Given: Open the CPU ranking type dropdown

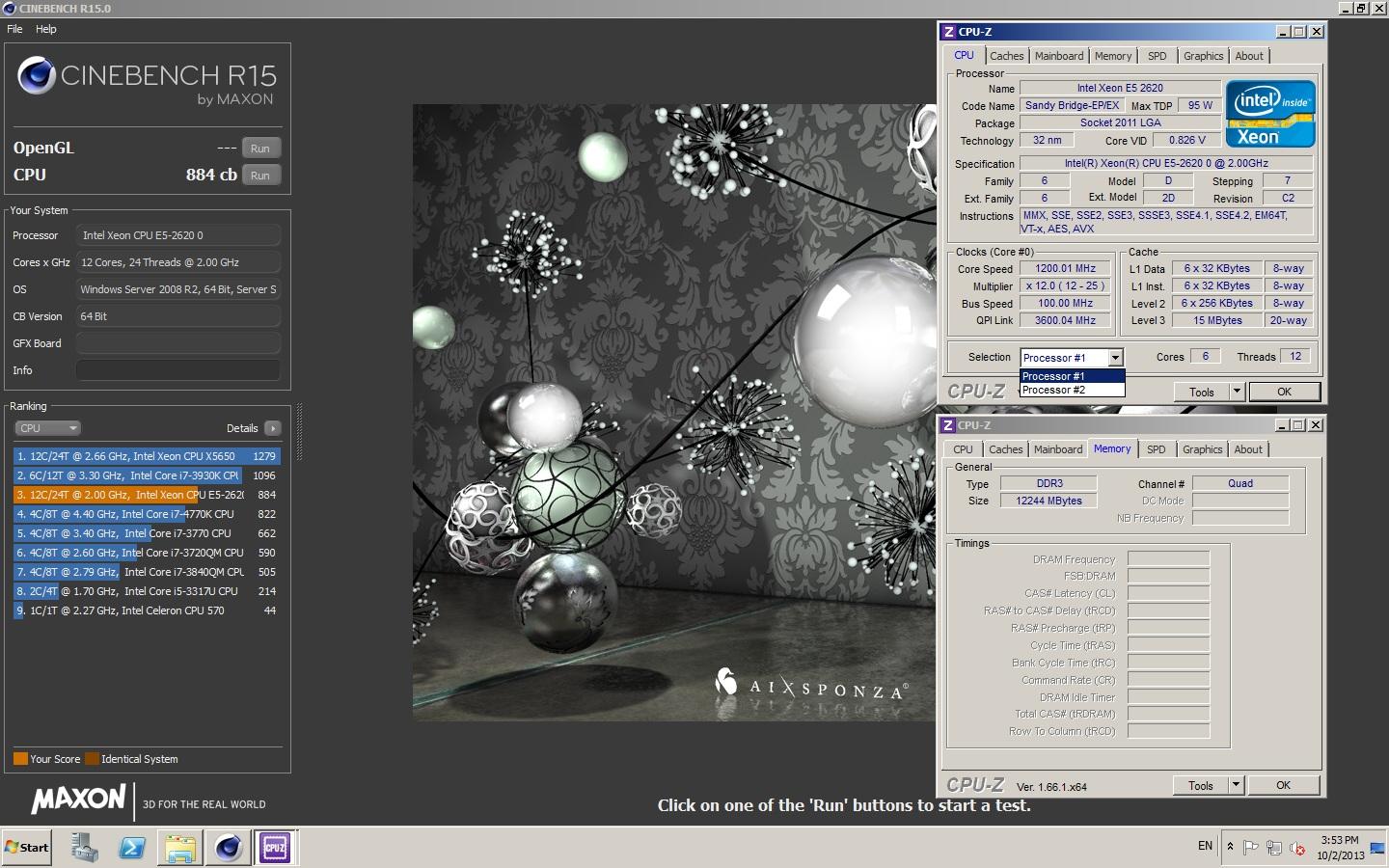Looking at the screenshot, I should click(46, 428).
